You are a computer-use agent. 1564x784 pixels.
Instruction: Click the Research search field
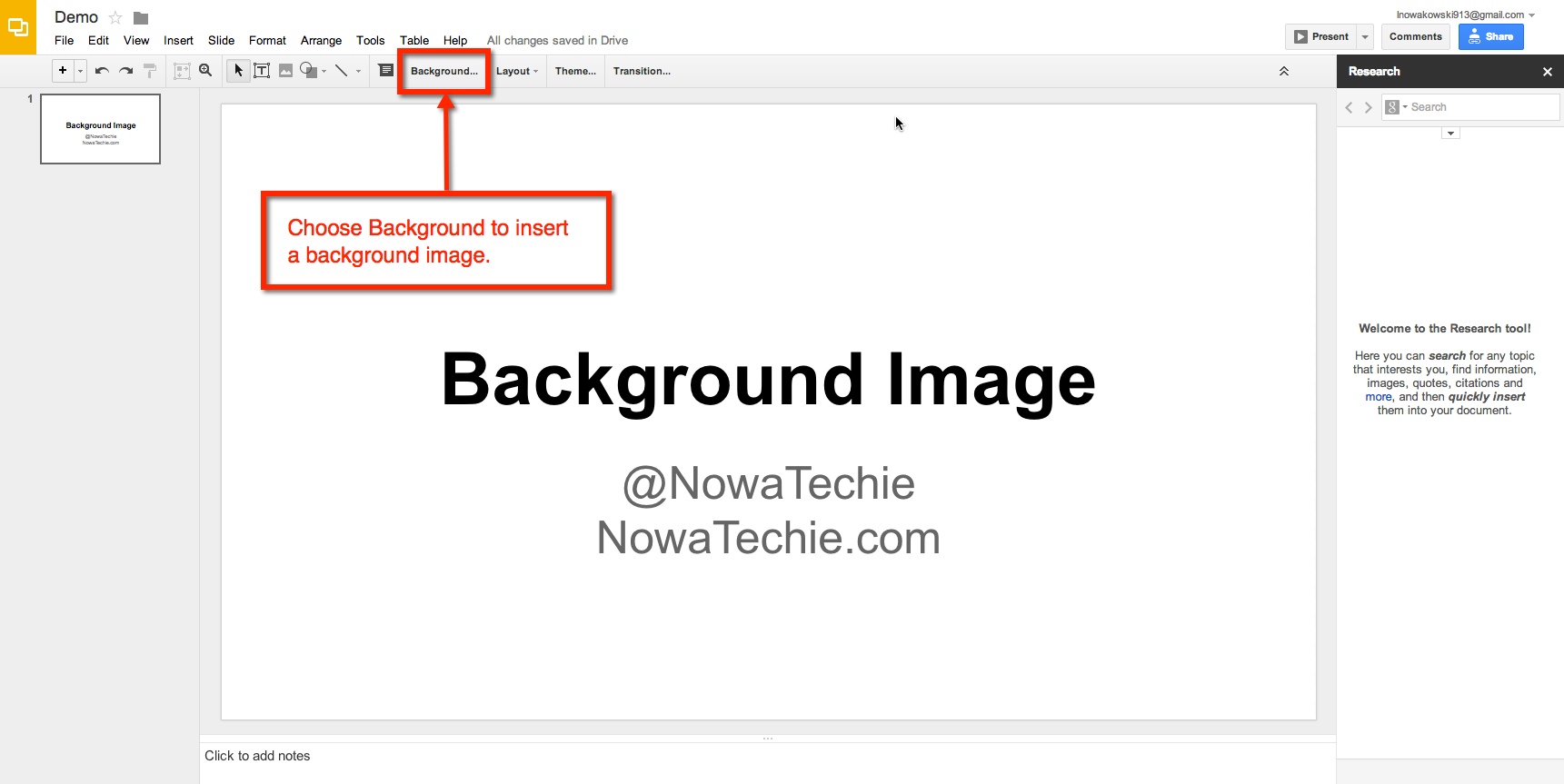click(x=1481, y=107)
